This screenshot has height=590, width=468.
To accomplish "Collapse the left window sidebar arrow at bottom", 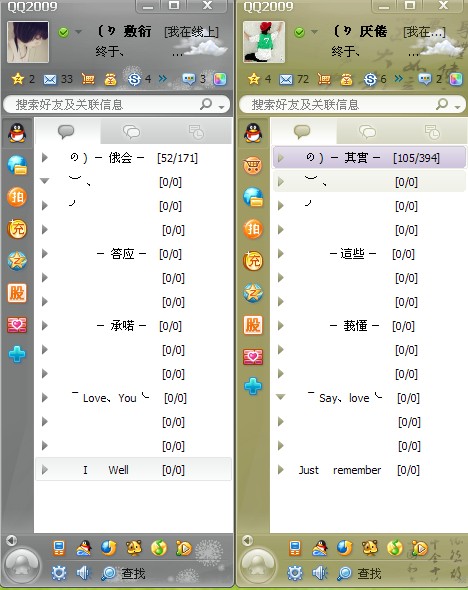I will point(12,540).
